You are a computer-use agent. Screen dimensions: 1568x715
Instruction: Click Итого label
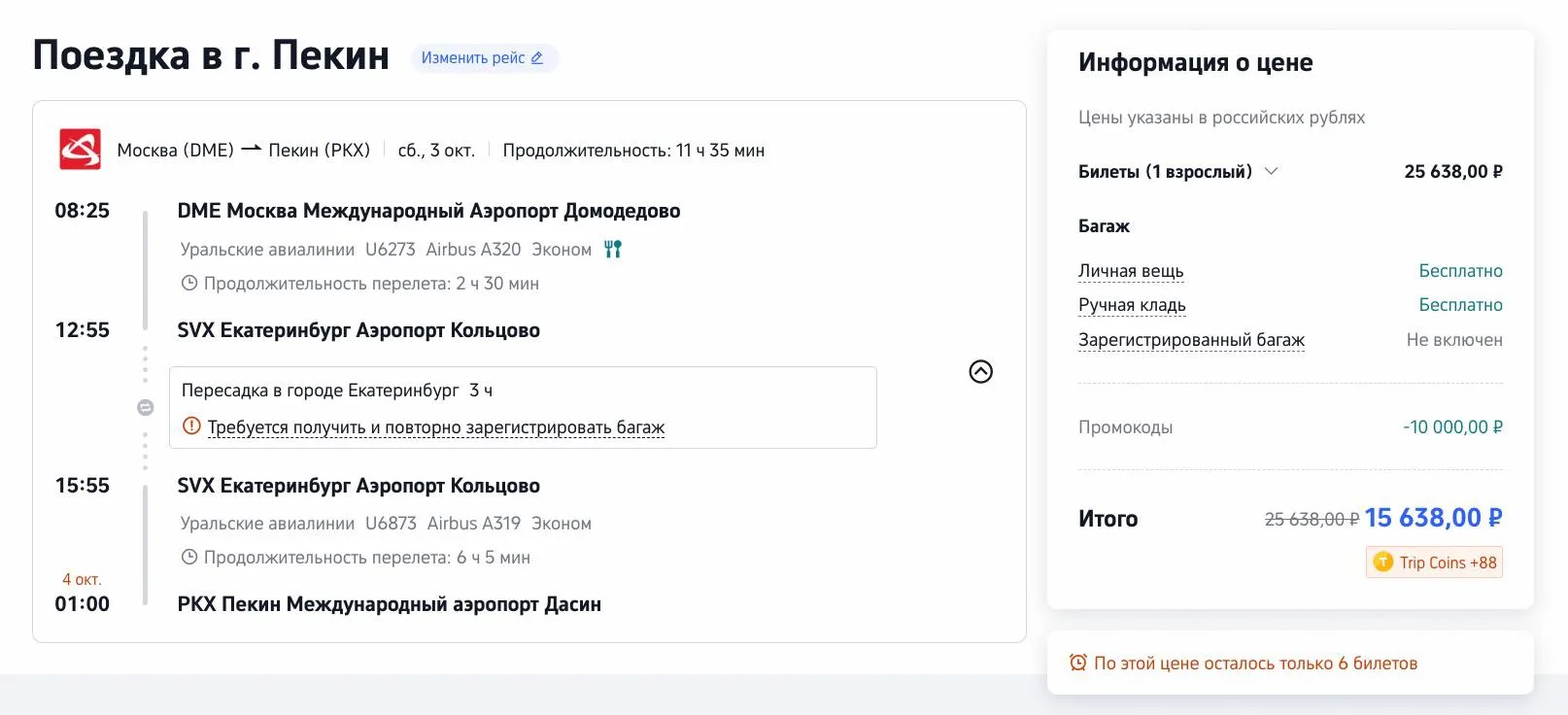coord(1108,519)
